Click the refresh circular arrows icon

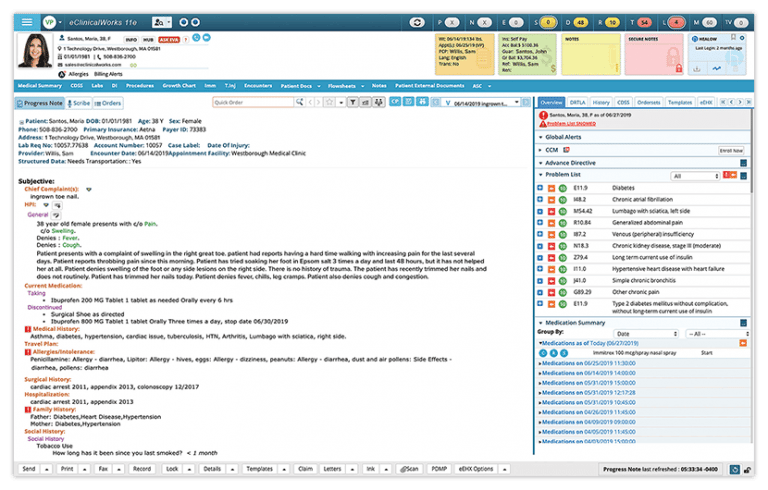pos(417,22)
